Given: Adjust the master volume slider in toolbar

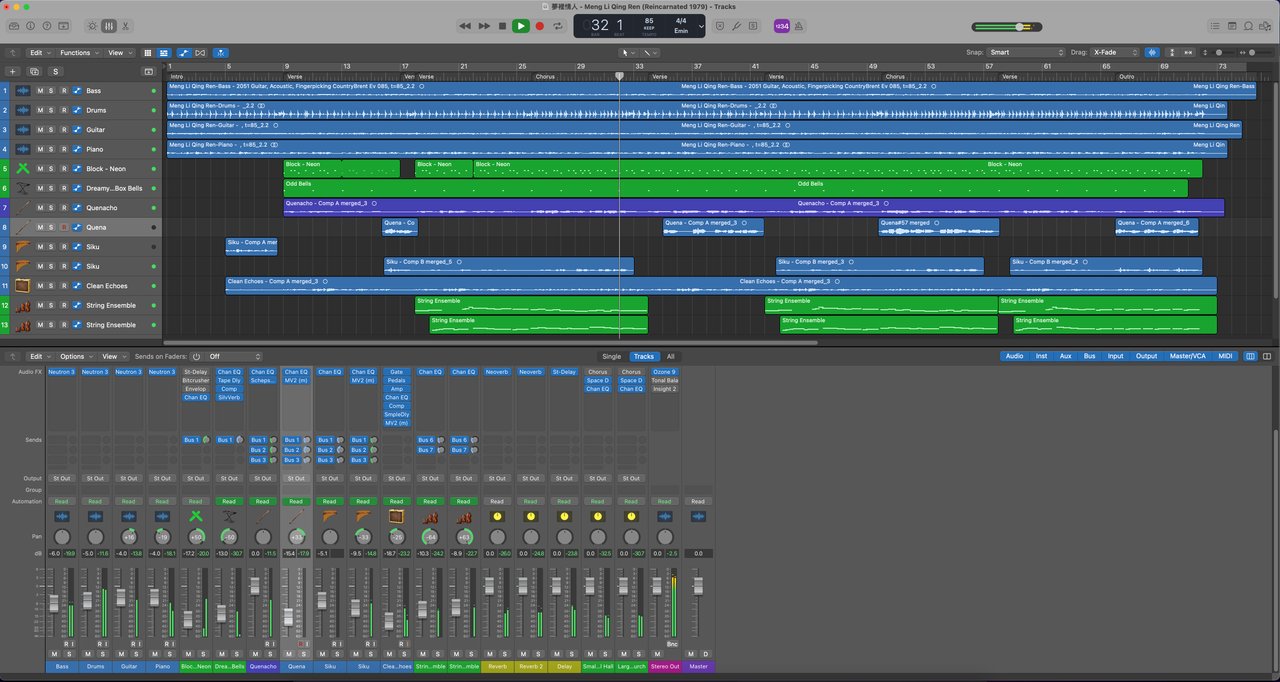Looking at the screenshot, I should [x=1006, y=26].
